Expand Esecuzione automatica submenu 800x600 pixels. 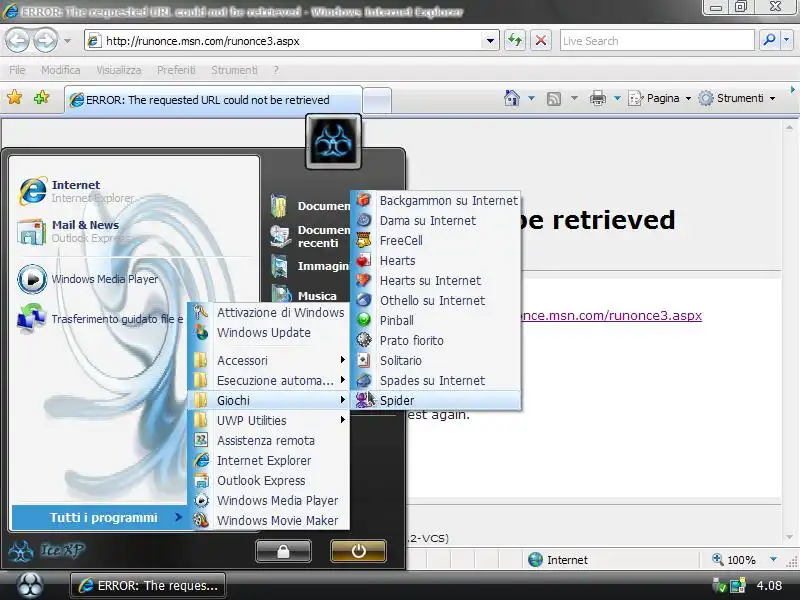[270, 381]
